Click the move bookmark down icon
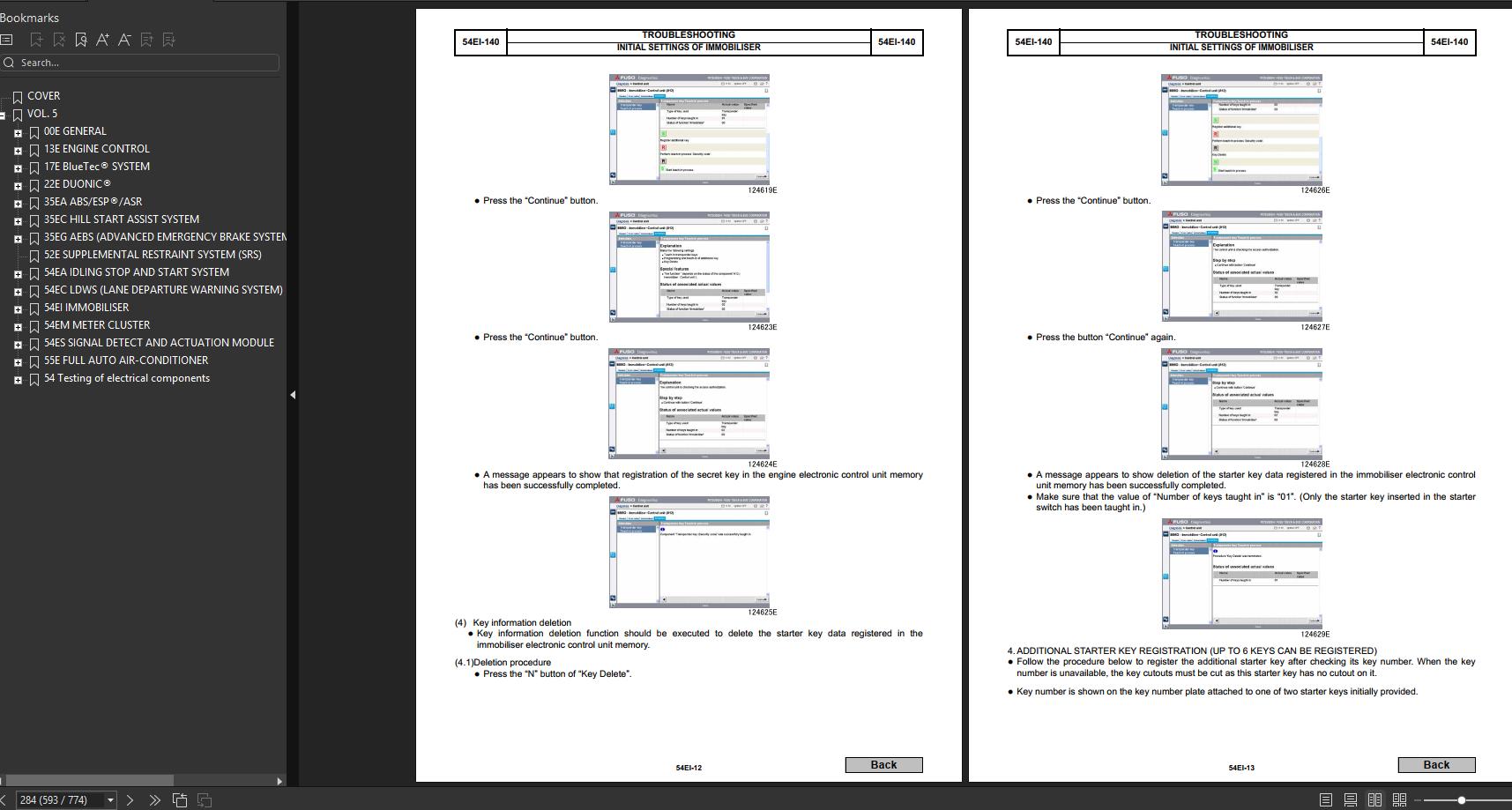This screenshot has height=810, width=1512. click(168, 40)
